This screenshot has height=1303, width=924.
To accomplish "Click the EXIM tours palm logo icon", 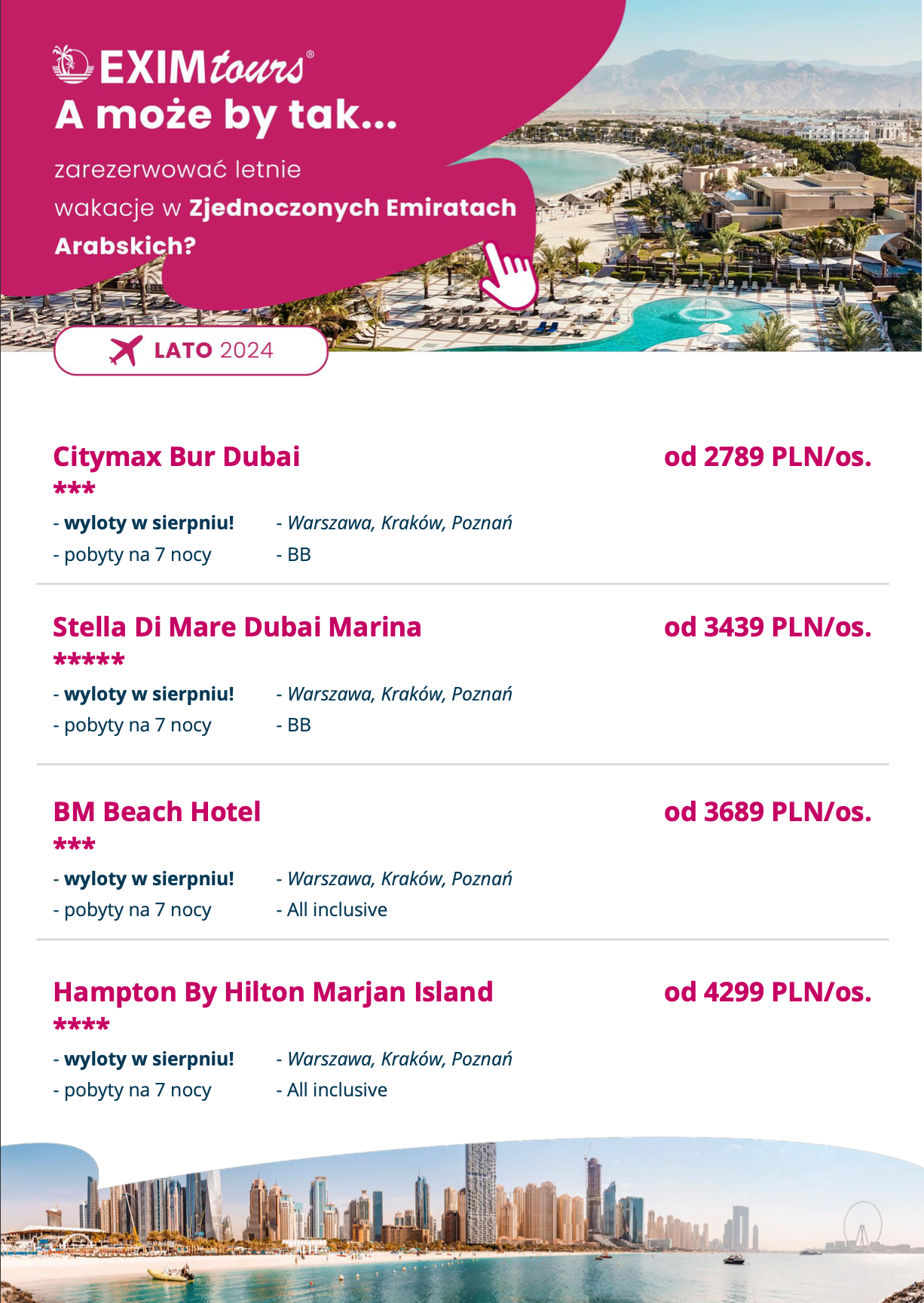I will point(72,65).
